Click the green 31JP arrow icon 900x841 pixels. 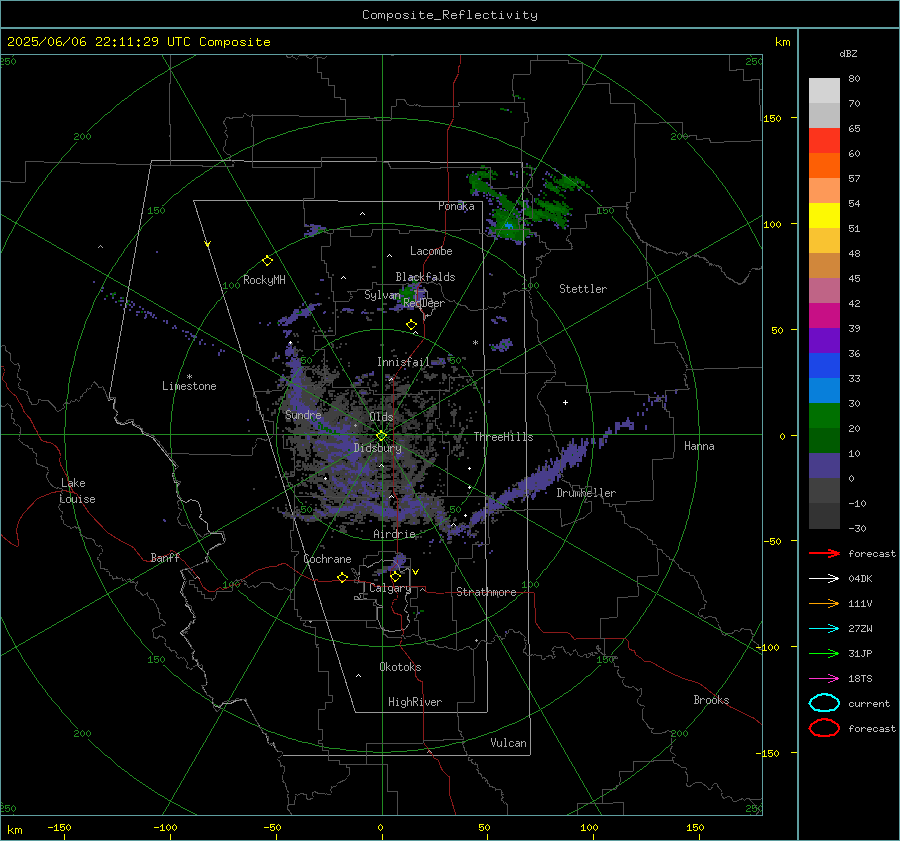824,653
